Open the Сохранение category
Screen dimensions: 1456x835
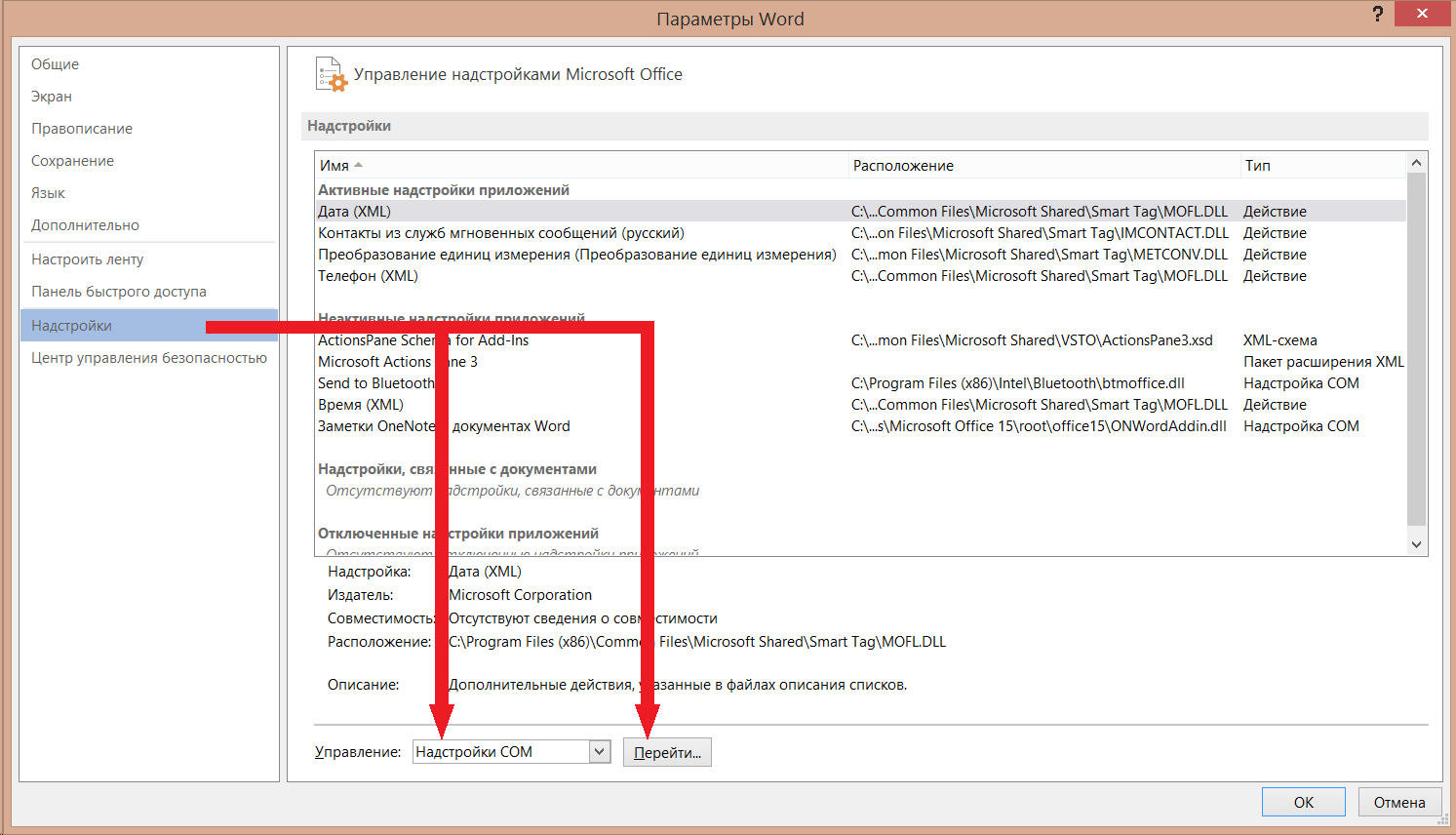tap(72, 161)
